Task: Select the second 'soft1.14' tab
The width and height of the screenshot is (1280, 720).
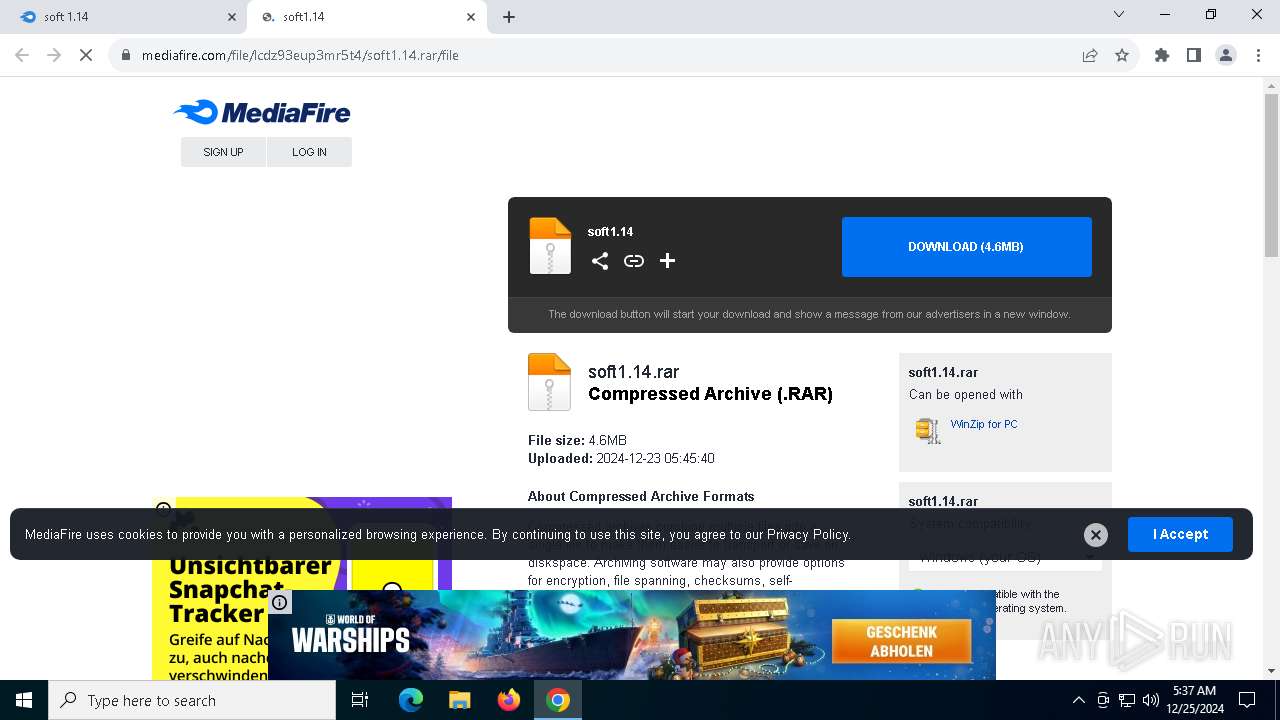Action: click(367, 17)
